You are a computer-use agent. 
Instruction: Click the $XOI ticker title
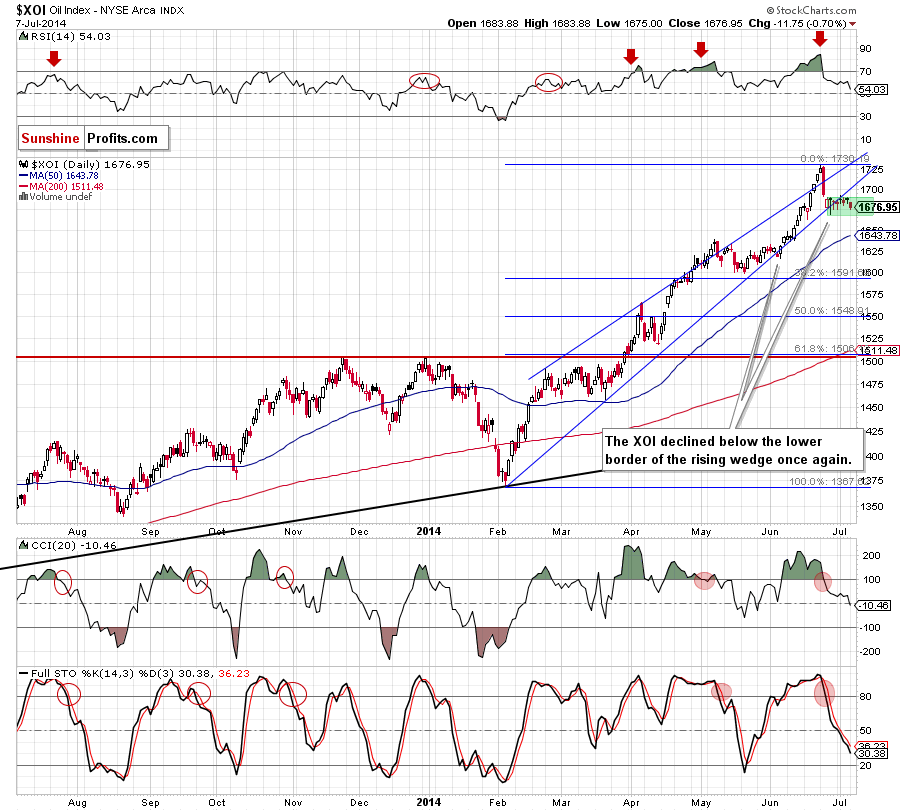click(x=30, y=10)
